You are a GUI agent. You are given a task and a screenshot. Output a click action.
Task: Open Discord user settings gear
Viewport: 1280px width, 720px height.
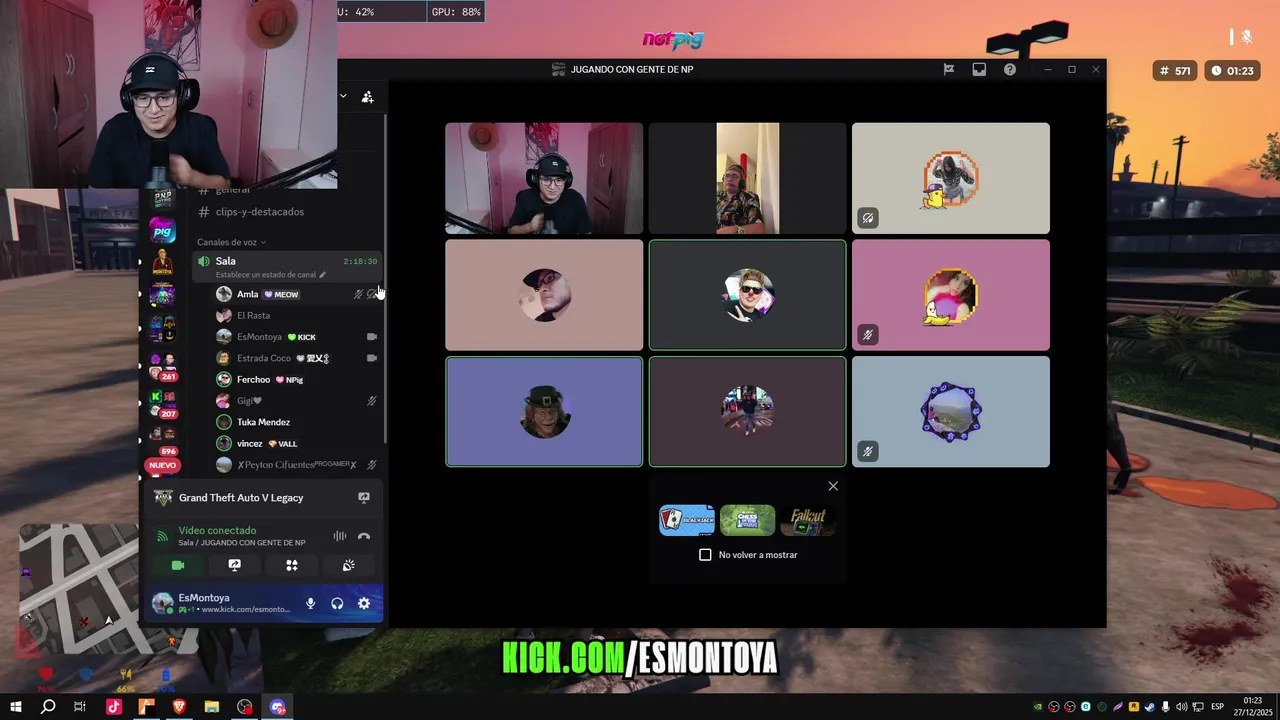(364, 603)
